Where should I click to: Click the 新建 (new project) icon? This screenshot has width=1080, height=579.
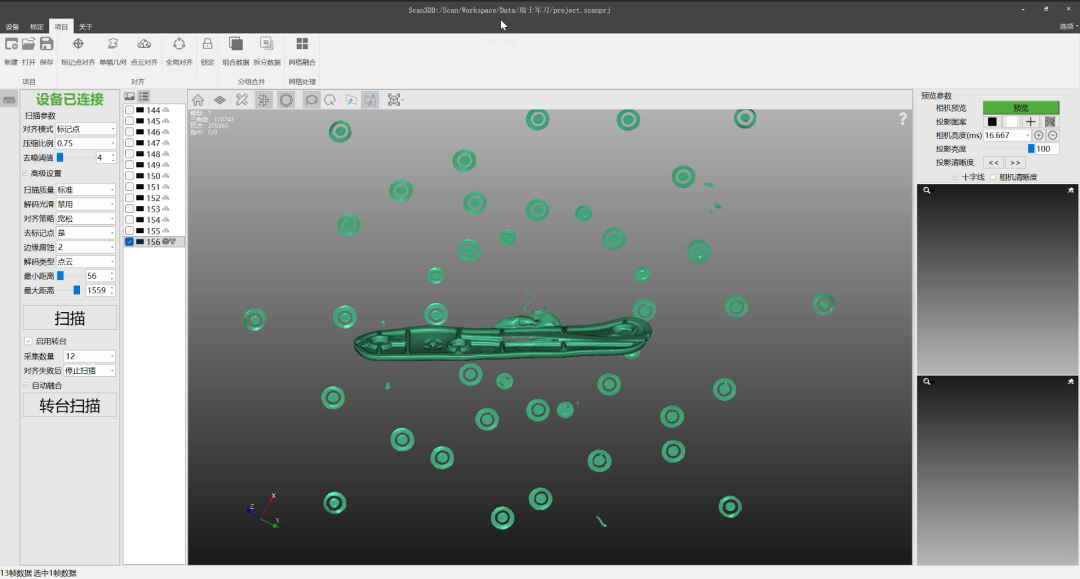[x=11, y=45]
